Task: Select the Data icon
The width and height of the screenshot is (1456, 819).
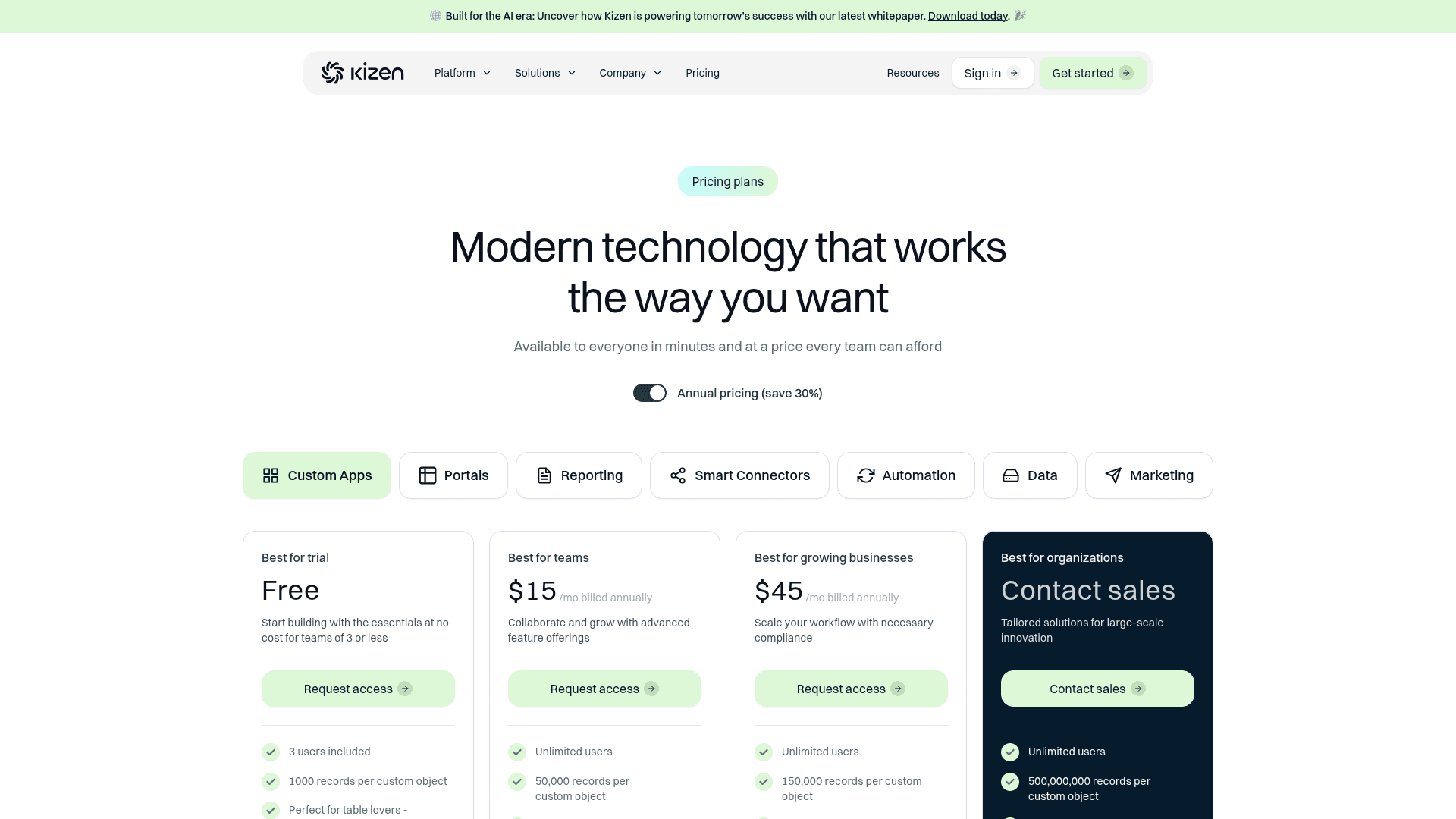Action: pos(1010,475)
